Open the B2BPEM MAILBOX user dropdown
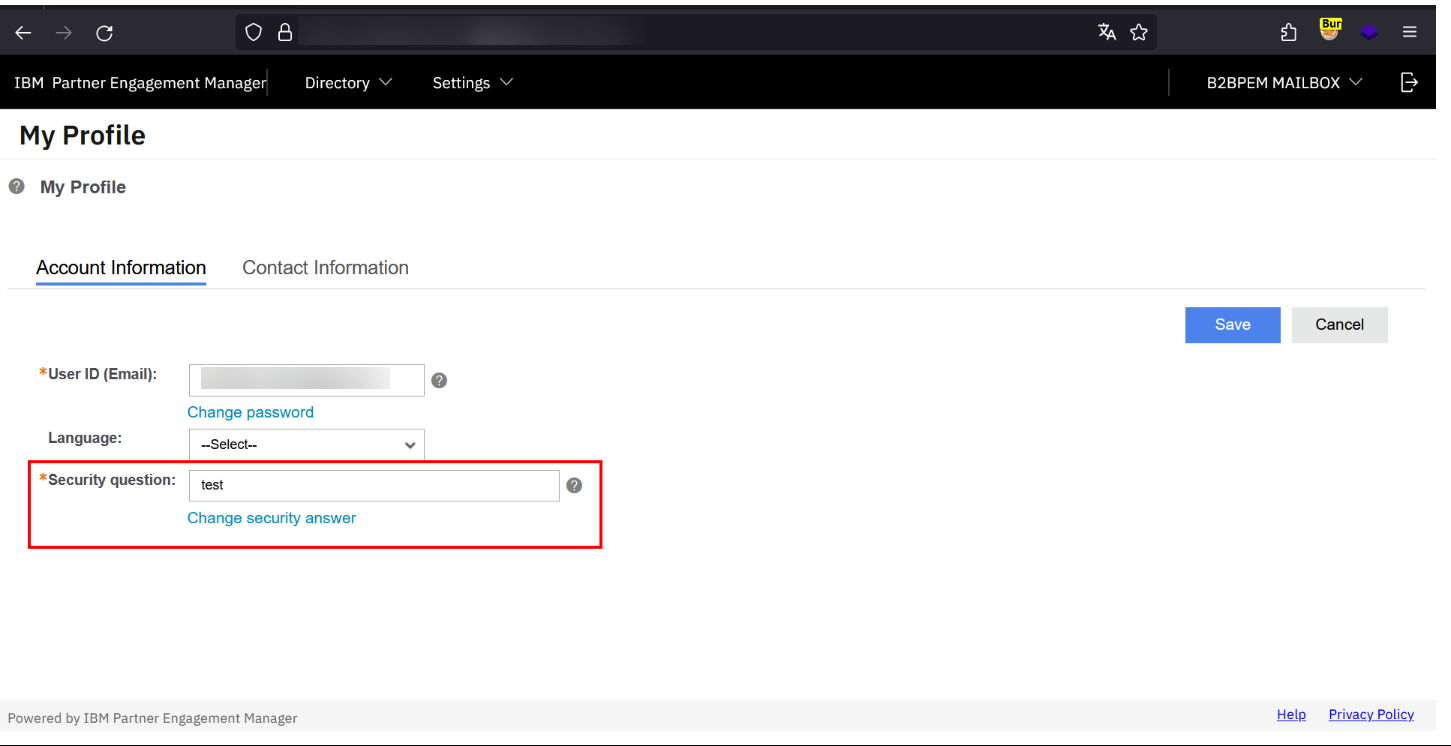Image resolution: width=1451 pixels, height=746 pixels. pos(1284,83)
